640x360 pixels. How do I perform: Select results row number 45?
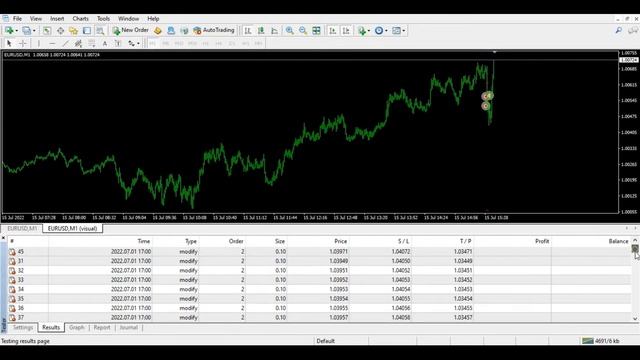320,252
